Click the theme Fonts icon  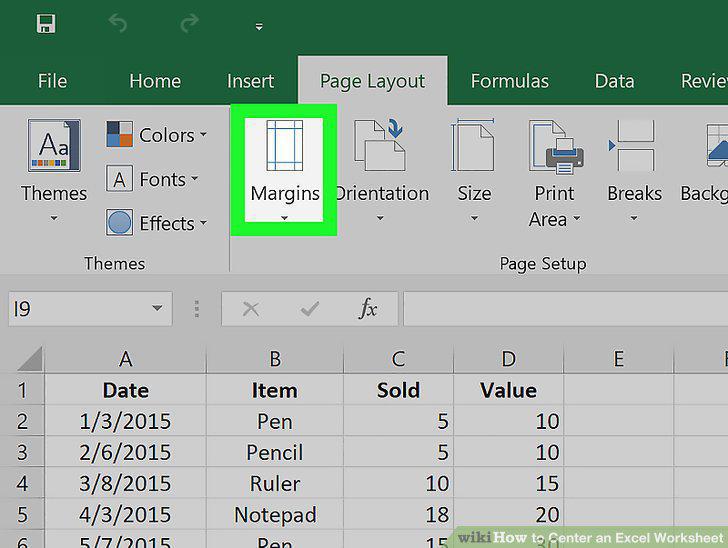119,178
